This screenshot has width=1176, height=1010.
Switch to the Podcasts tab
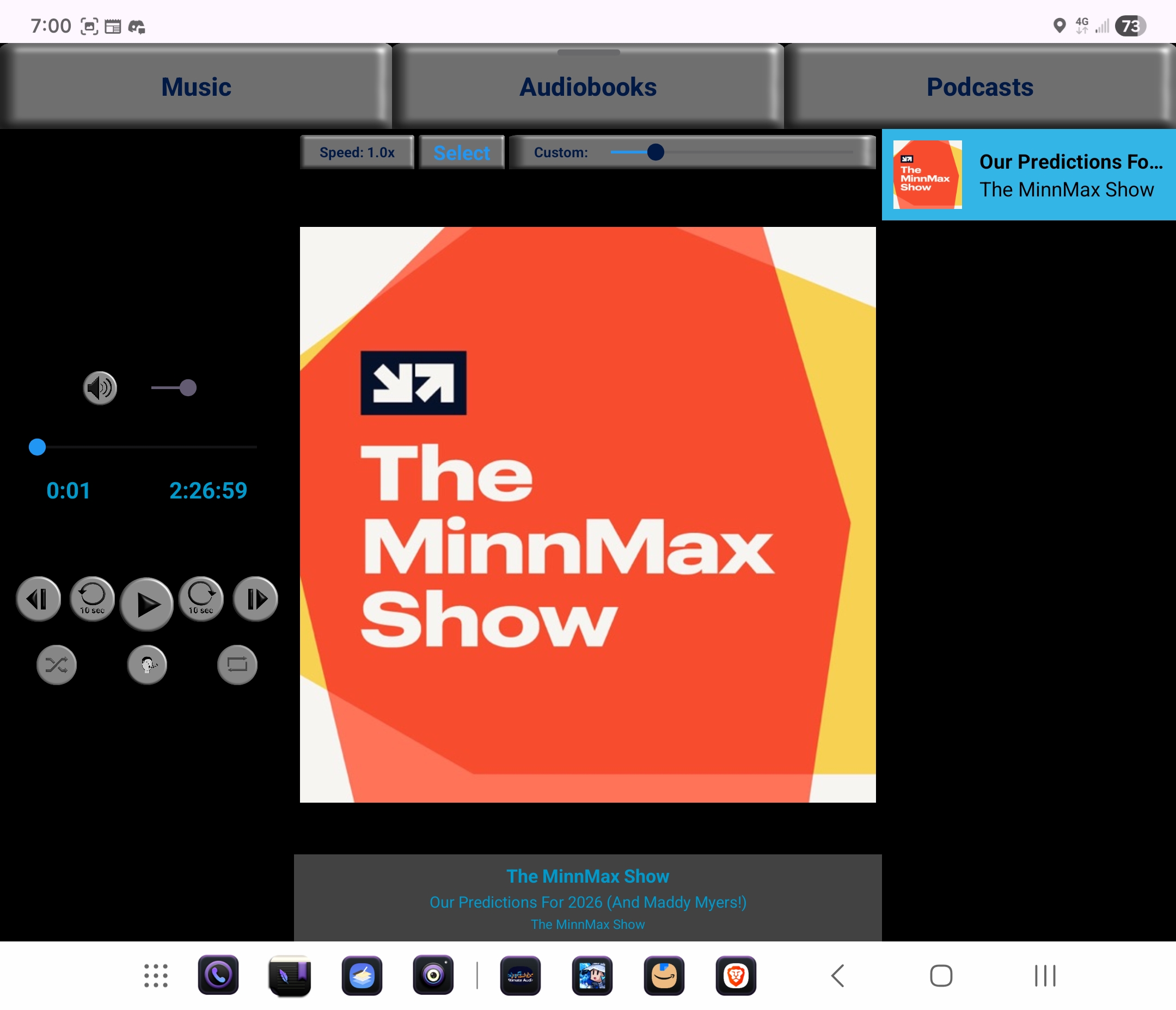979,86
